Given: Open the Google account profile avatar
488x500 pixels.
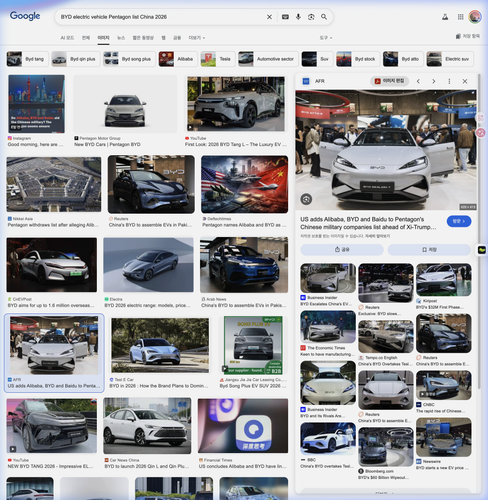Looking at the screenshot, I should pos(475,17).
